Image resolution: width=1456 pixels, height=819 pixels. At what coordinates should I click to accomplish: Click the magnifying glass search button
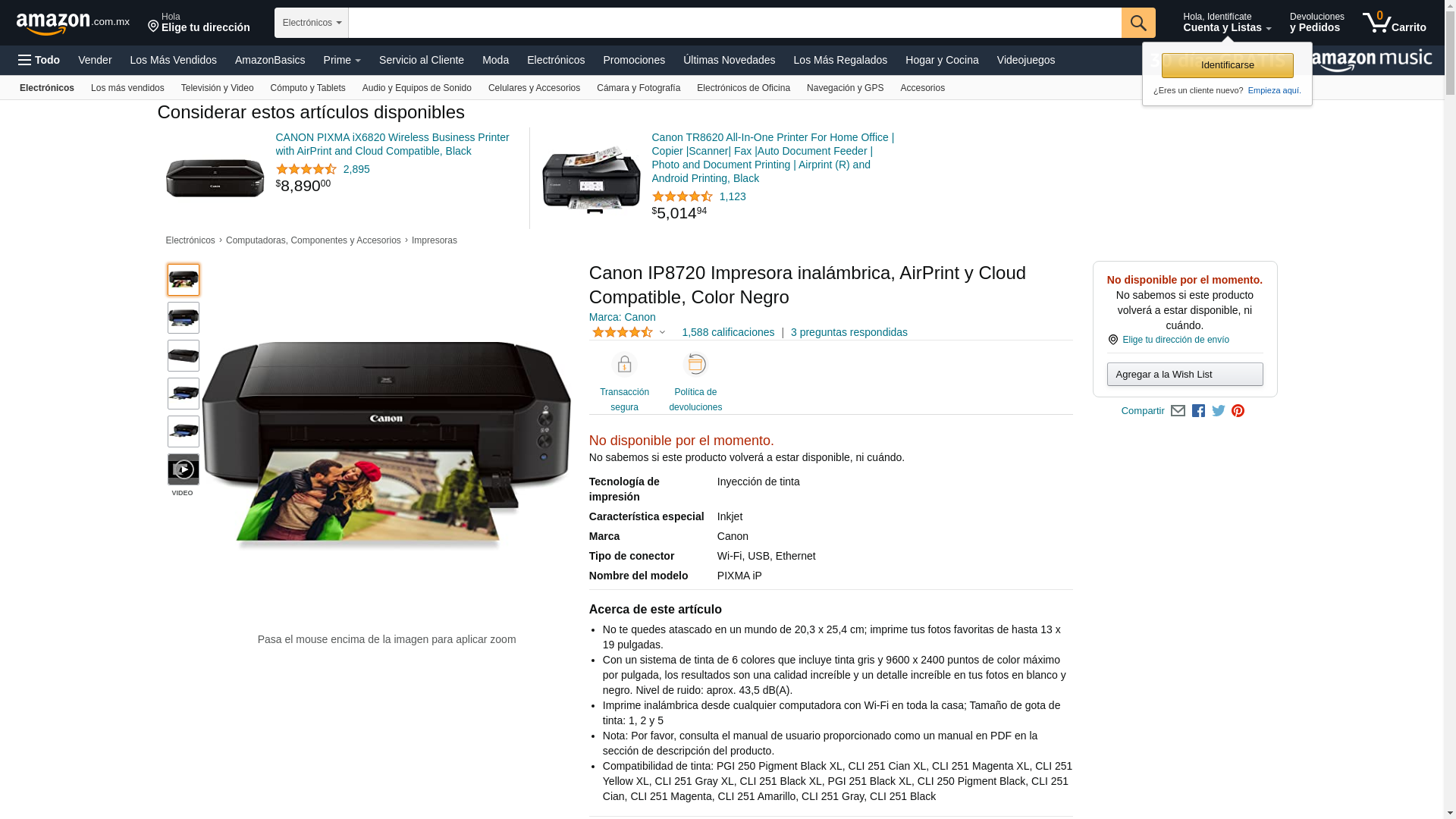click(x=1138, y=23)
